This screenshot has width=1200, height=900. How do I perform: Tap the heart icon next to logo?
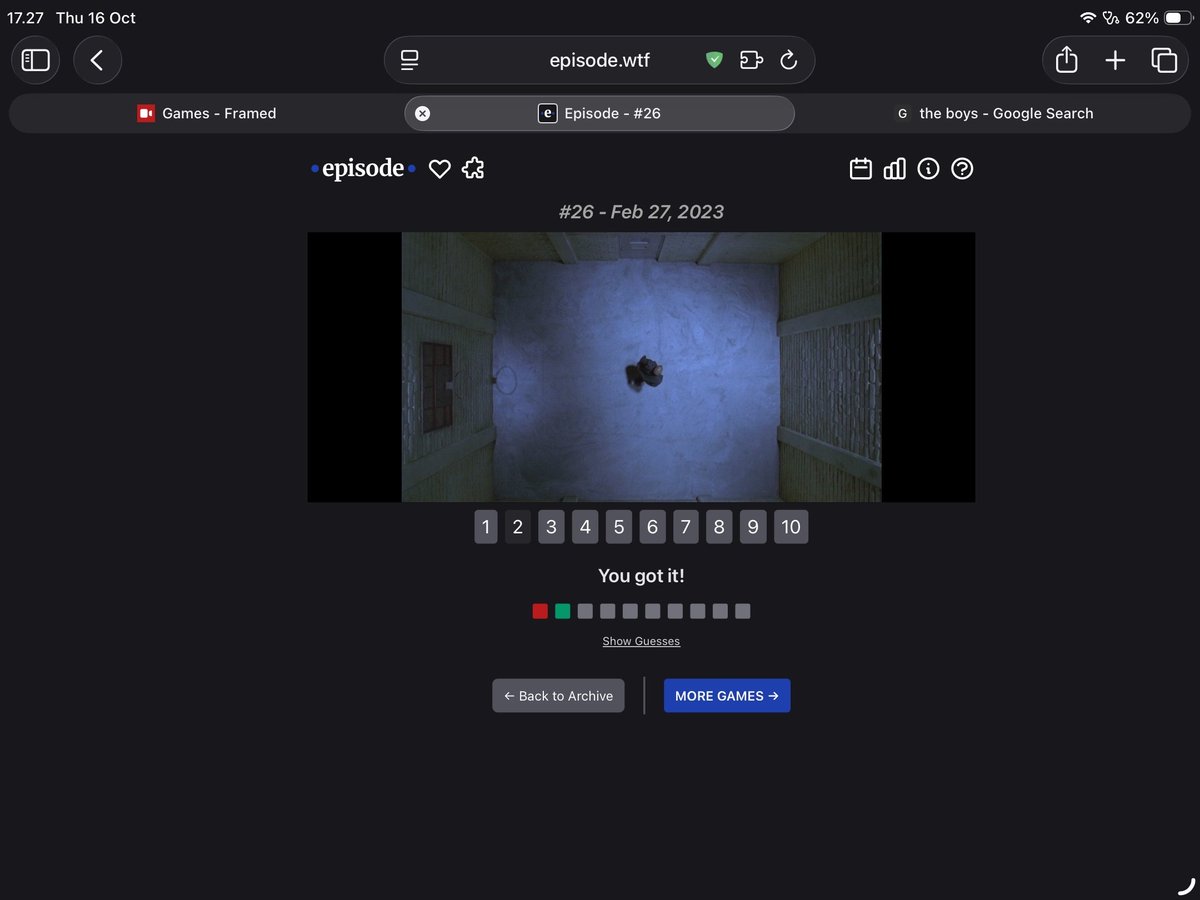(440, 169)
